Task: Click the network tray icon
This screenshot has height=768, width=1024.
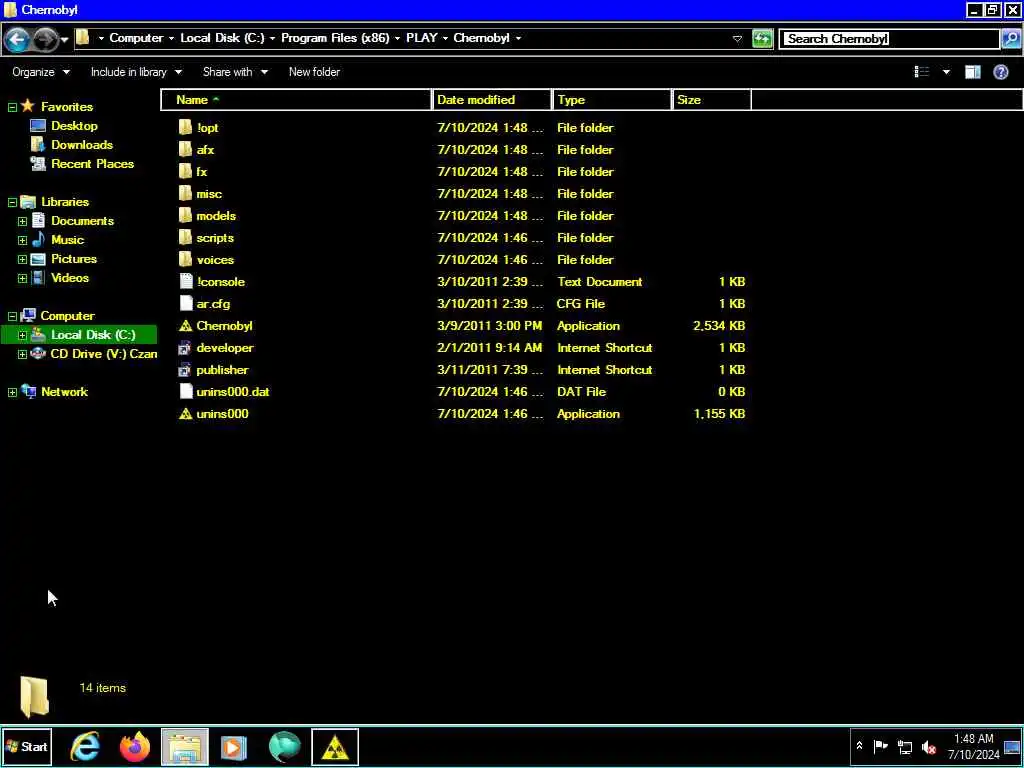Action: (904, 747)
